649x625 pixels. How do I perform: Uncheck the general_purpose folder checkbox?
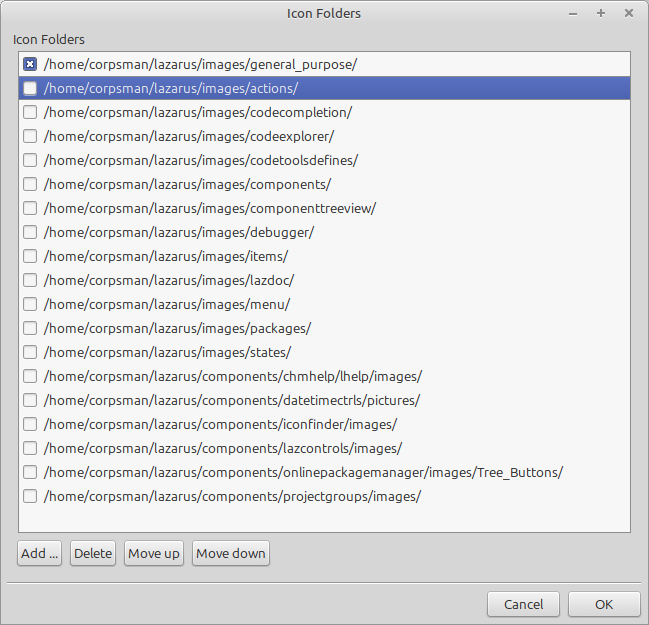pos(30,64)
